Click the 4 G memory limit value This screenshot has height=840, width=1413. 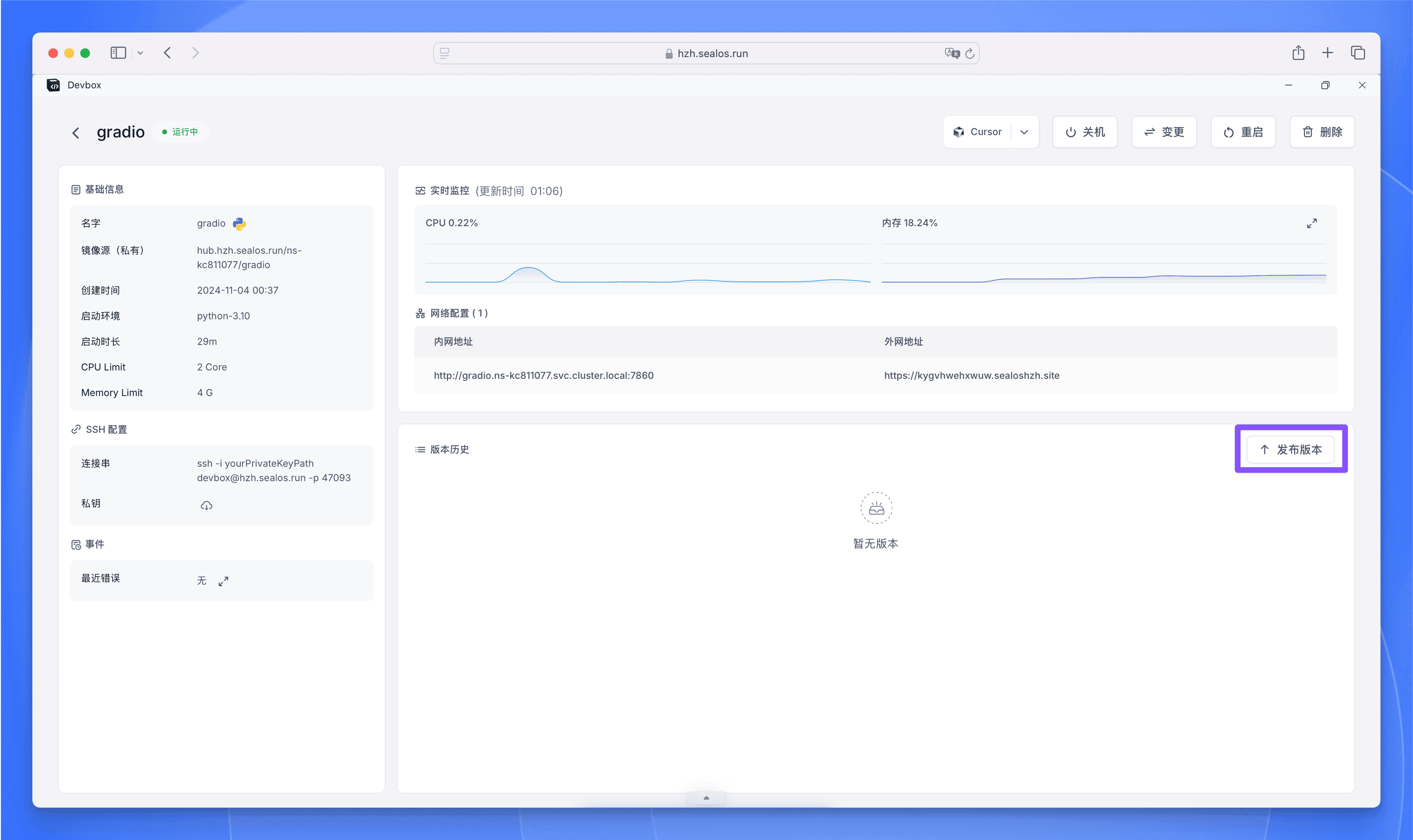(x=205, y=392)
